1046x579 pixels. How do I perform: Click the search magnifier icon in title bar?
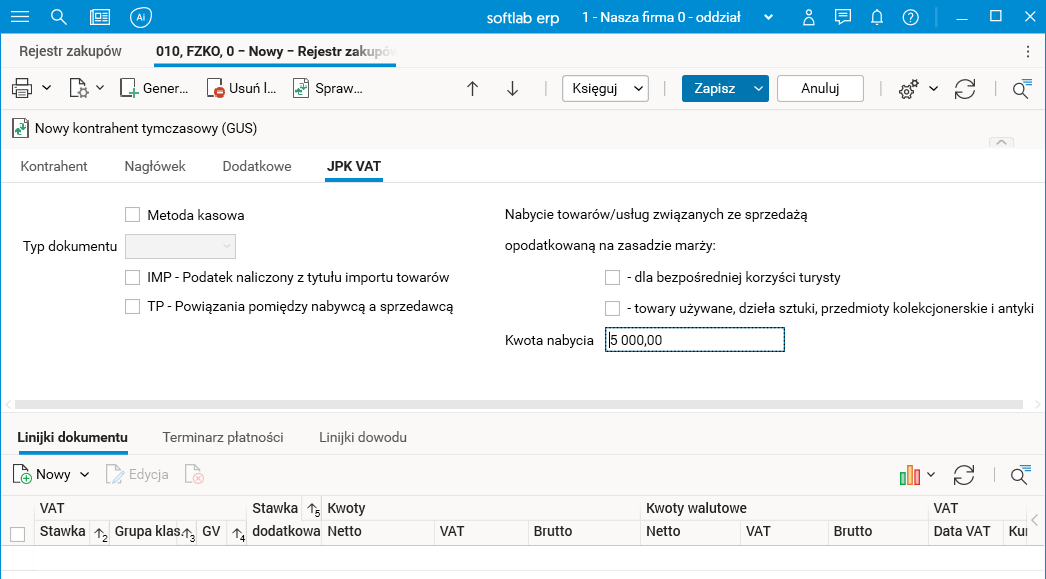[x=59, y=17]
